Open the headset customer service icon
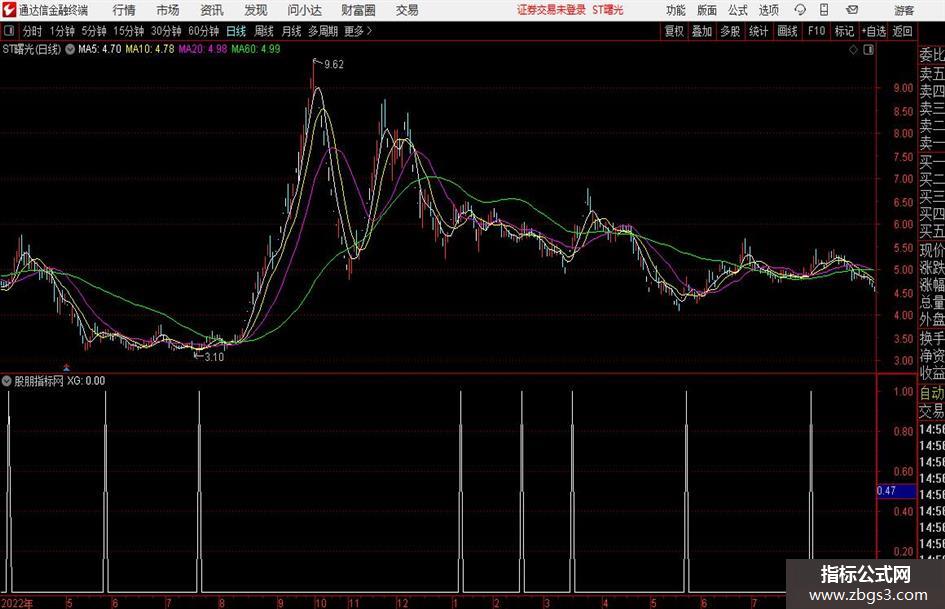Image resolution: width=945 pixels, height=609 pixels. 800,10
